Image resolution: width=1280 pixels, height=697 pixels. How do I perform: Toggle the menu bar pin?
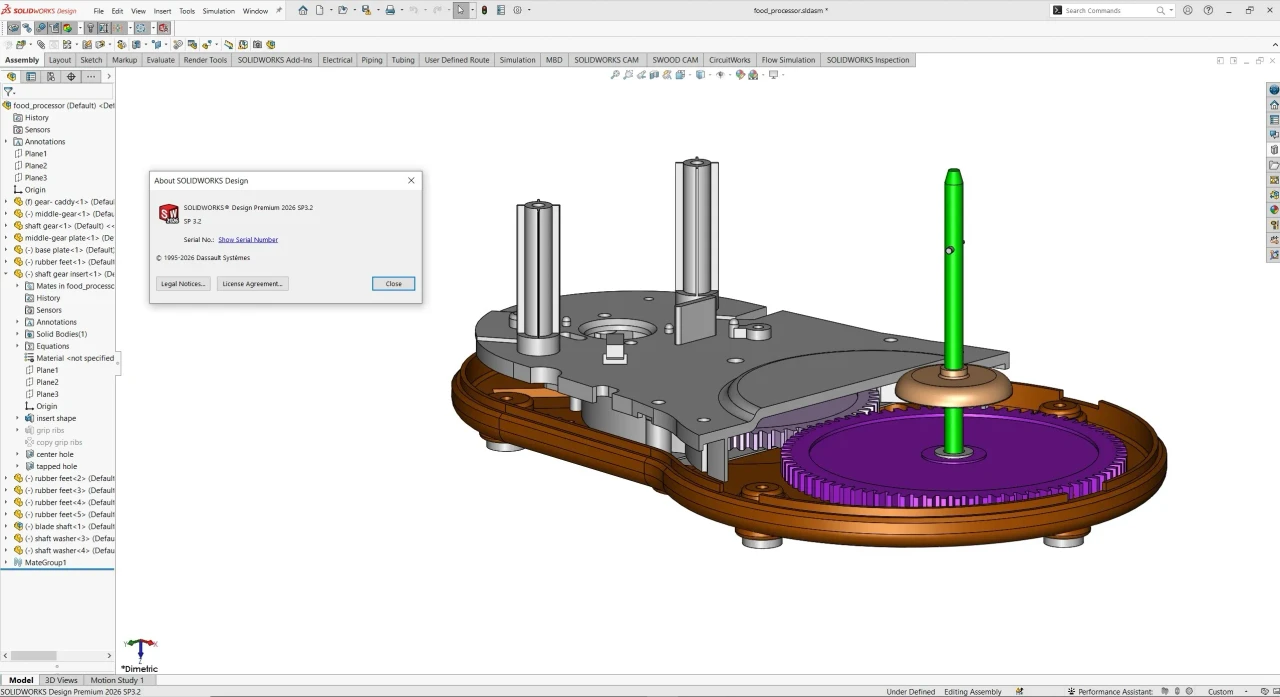[x=279, y=10]
